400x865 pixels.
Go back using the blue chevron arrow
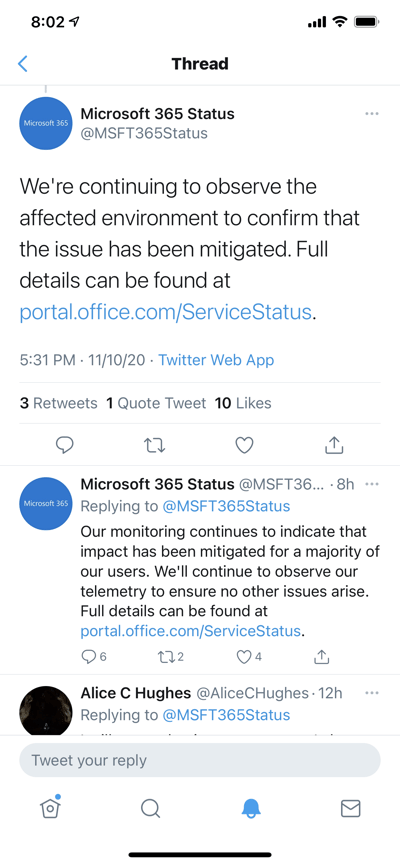(x=23, y=63)
